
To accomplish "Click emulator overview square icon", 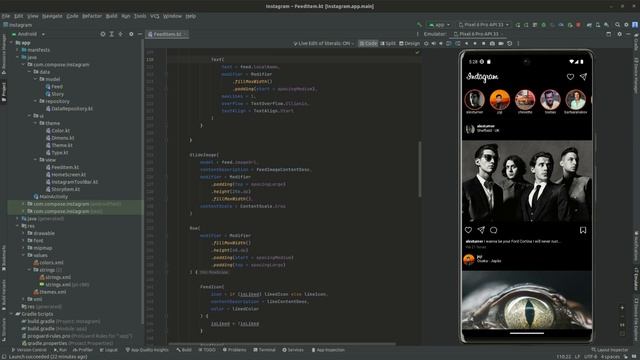I will click(484, 43).
